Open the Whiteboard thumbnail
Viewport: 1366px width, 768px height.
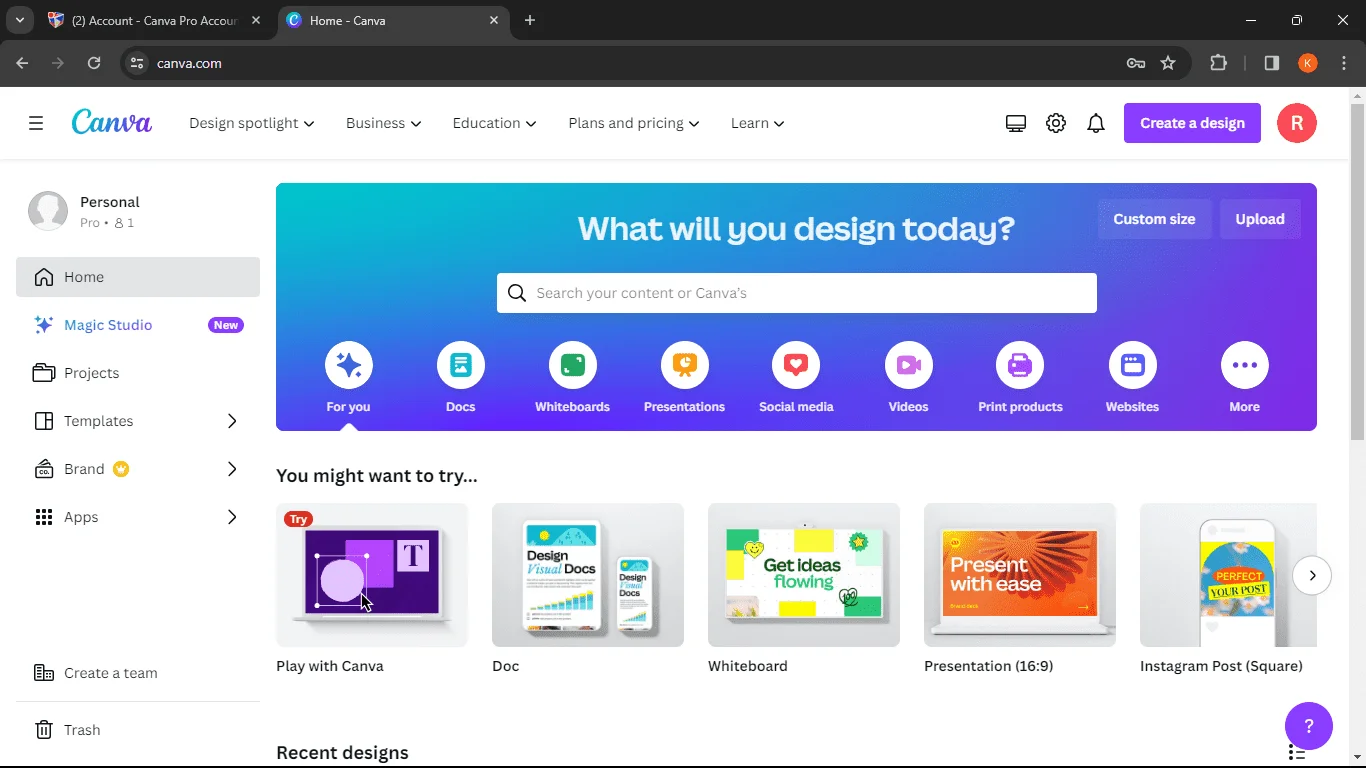(x=804, y=575)
